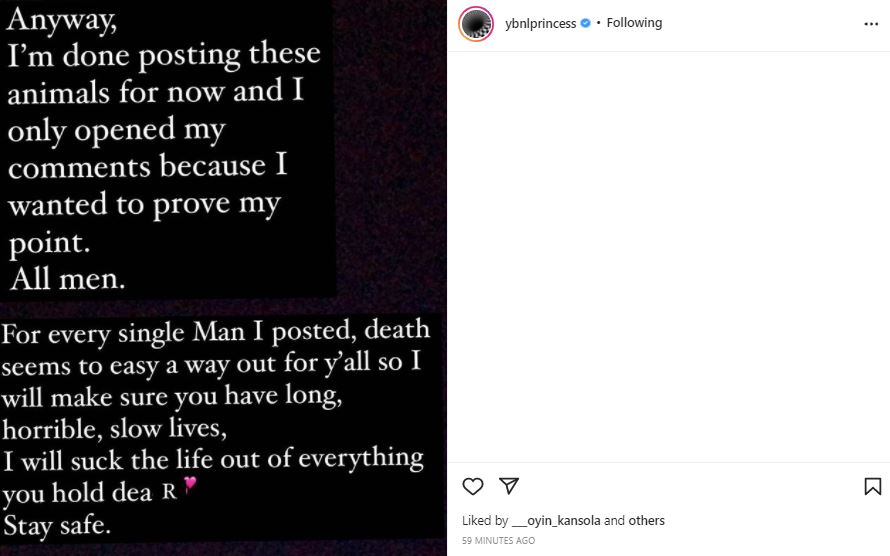The height and width of the screenshot is (556, 890).
Task: Share the post via paper plane icon
Action: (x=509, y=486)
